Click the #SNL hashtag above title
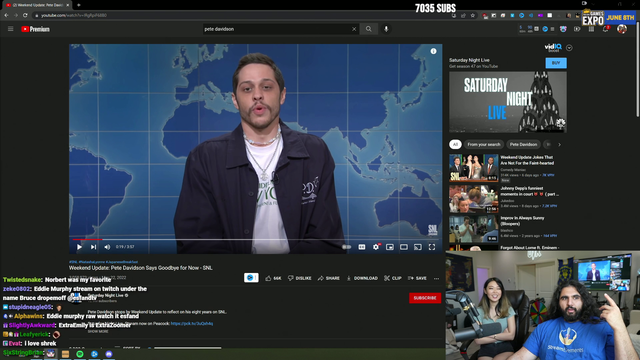The height and width of the screenshot is (360, 640). pyautogui.click(x=73, y=262)
